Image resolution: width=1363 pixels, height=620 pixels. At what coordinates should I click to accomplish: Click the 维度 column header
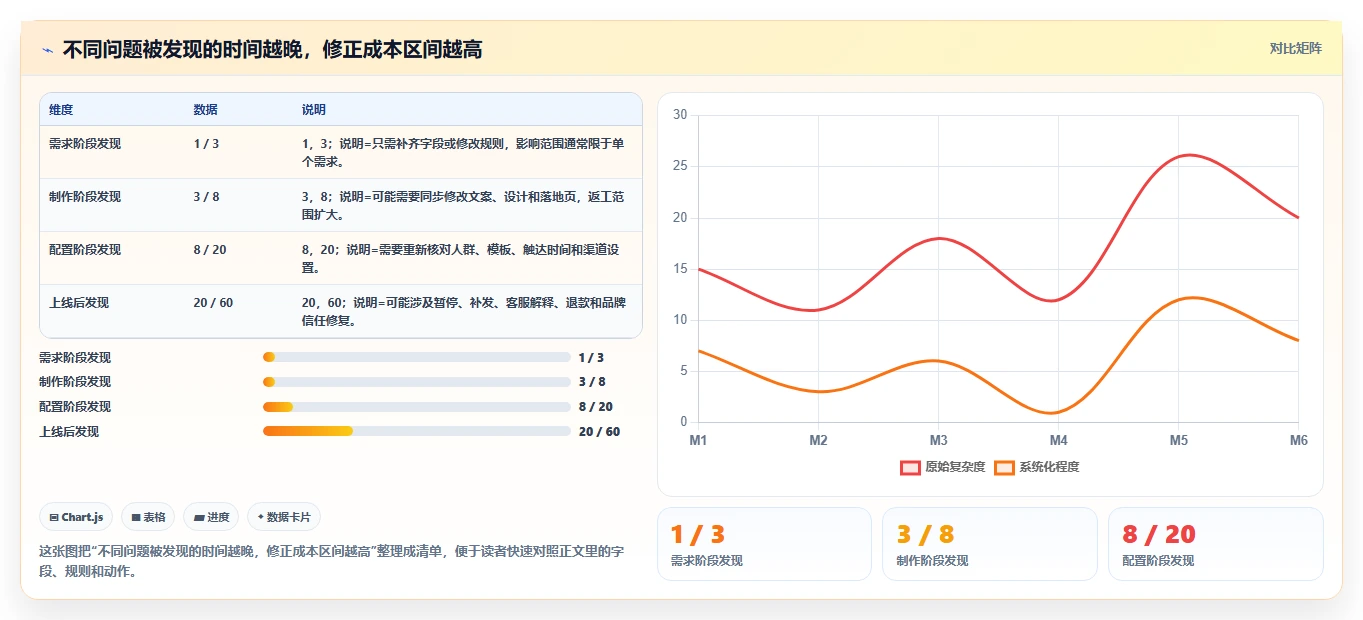pos(61,110)
